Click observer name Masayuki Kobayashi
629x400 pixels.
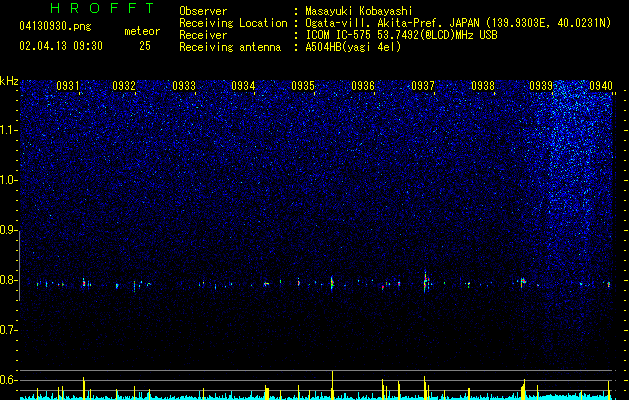point(359,11)
